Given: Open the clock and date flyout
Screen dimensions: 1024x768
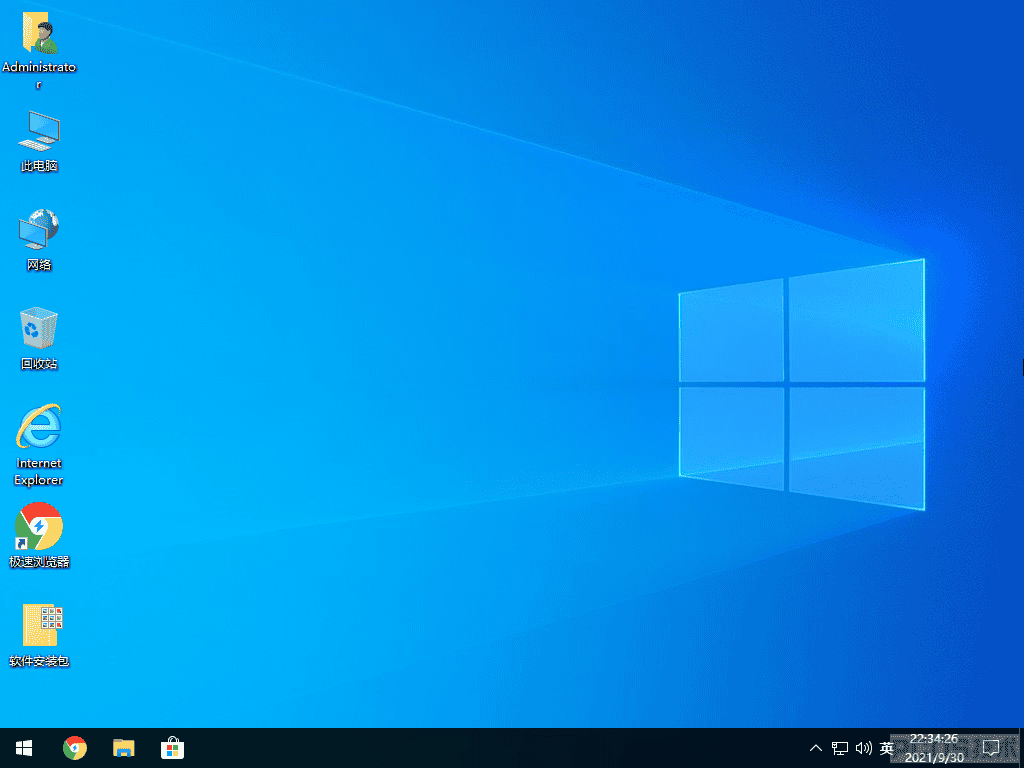Looking at the screenshot, I should pos(934,748).
